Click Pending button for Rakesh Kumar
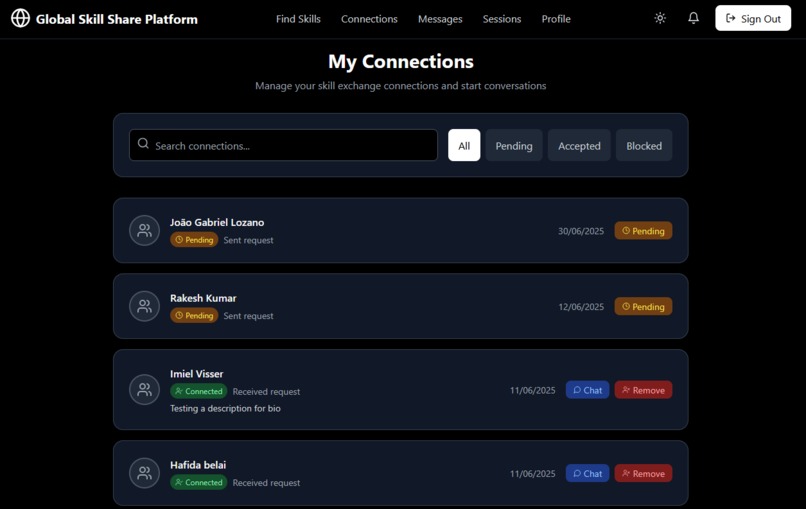The width and height of the screenshot is (806, 509). pos(643,306)
